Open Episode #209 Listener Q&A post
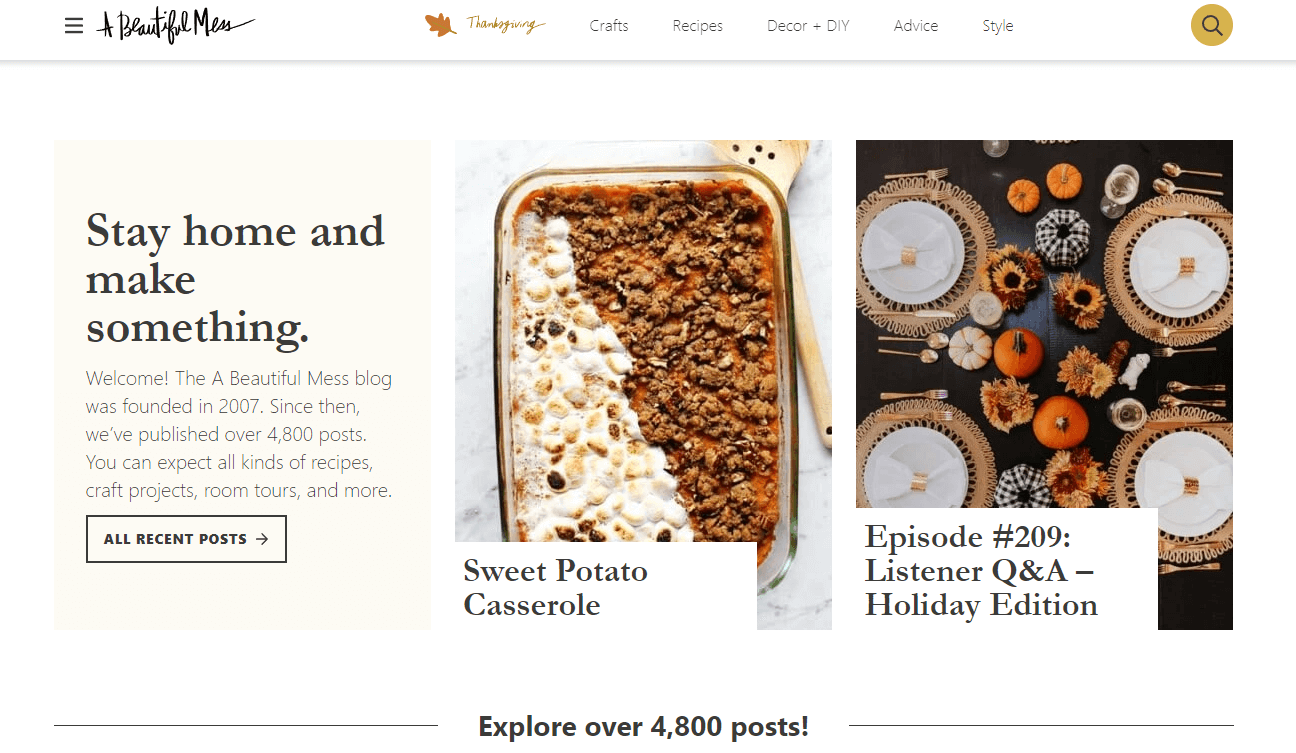Screen dimensions: 1296x753 (x=981, y=570)
